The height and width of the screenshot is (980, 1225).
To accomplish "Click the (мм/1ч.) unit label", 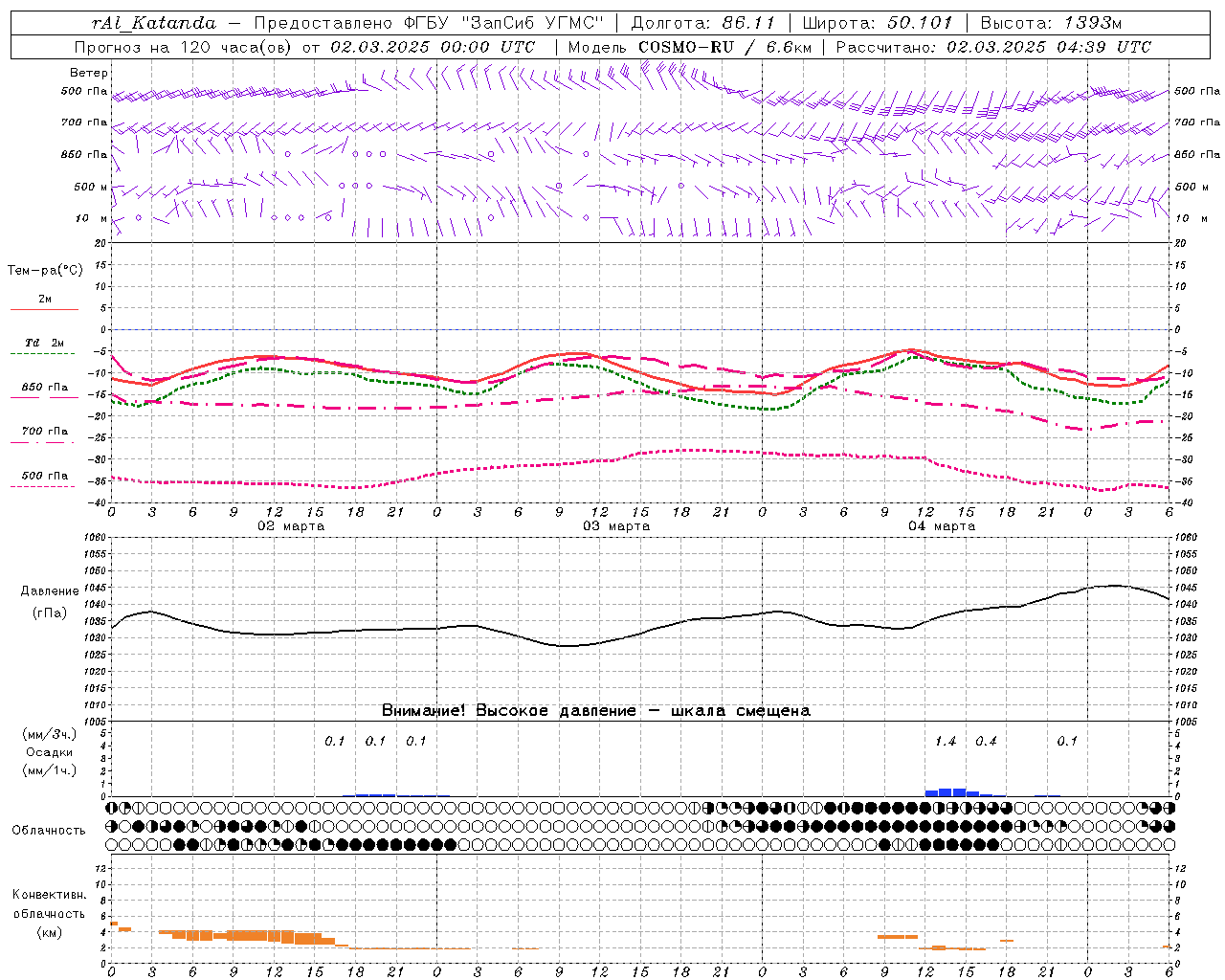I will (50, 770).
